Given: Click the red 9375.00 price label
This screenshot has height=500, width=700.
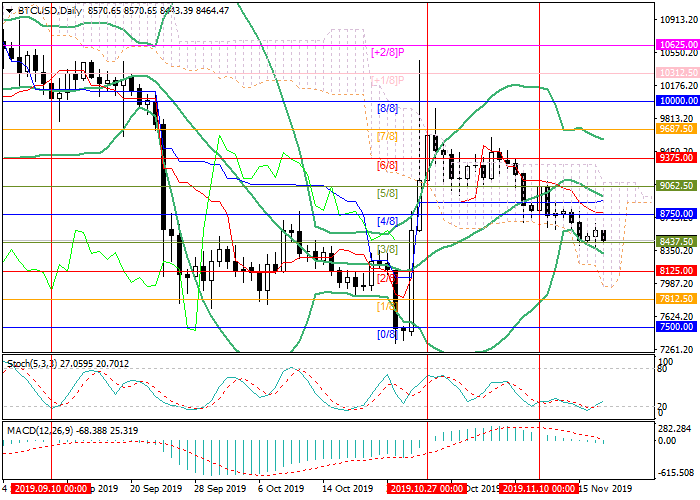Looking at the screenshot, I should [677, 158].
